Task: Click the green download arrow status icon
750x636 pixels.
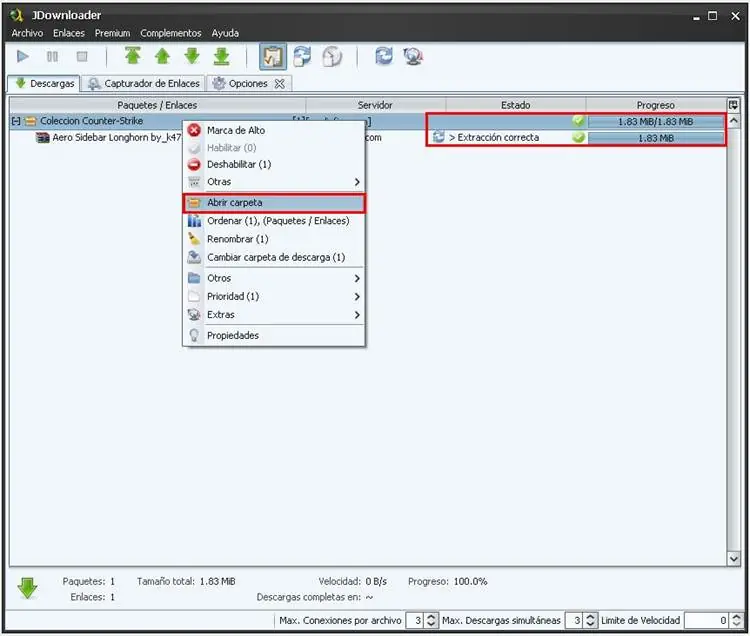Action: tap(27, 588)
